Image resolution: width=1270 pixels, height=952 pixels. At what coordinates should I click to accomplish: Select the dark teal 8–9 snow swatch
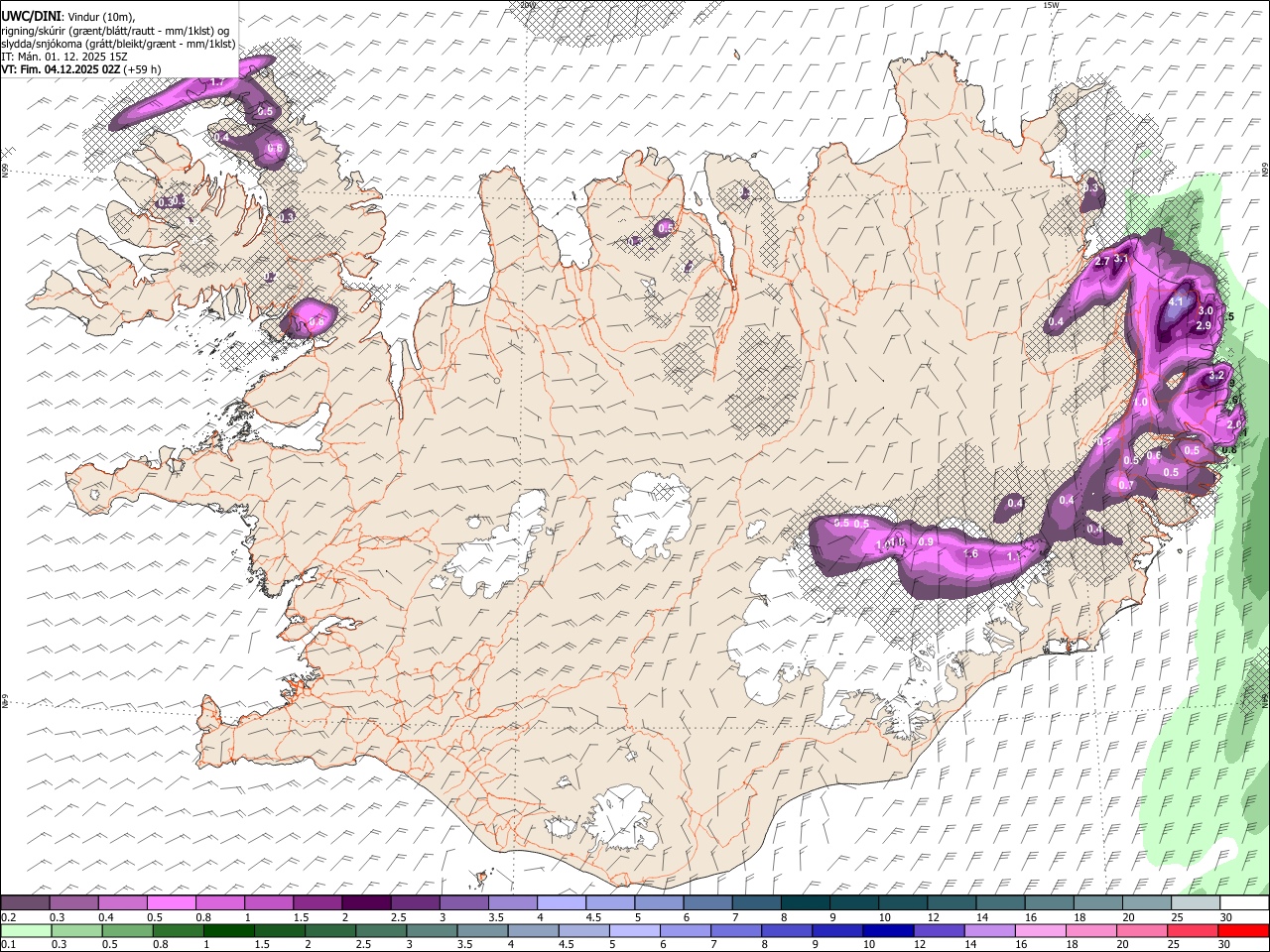pyautogui.click(x=805, y=902)
